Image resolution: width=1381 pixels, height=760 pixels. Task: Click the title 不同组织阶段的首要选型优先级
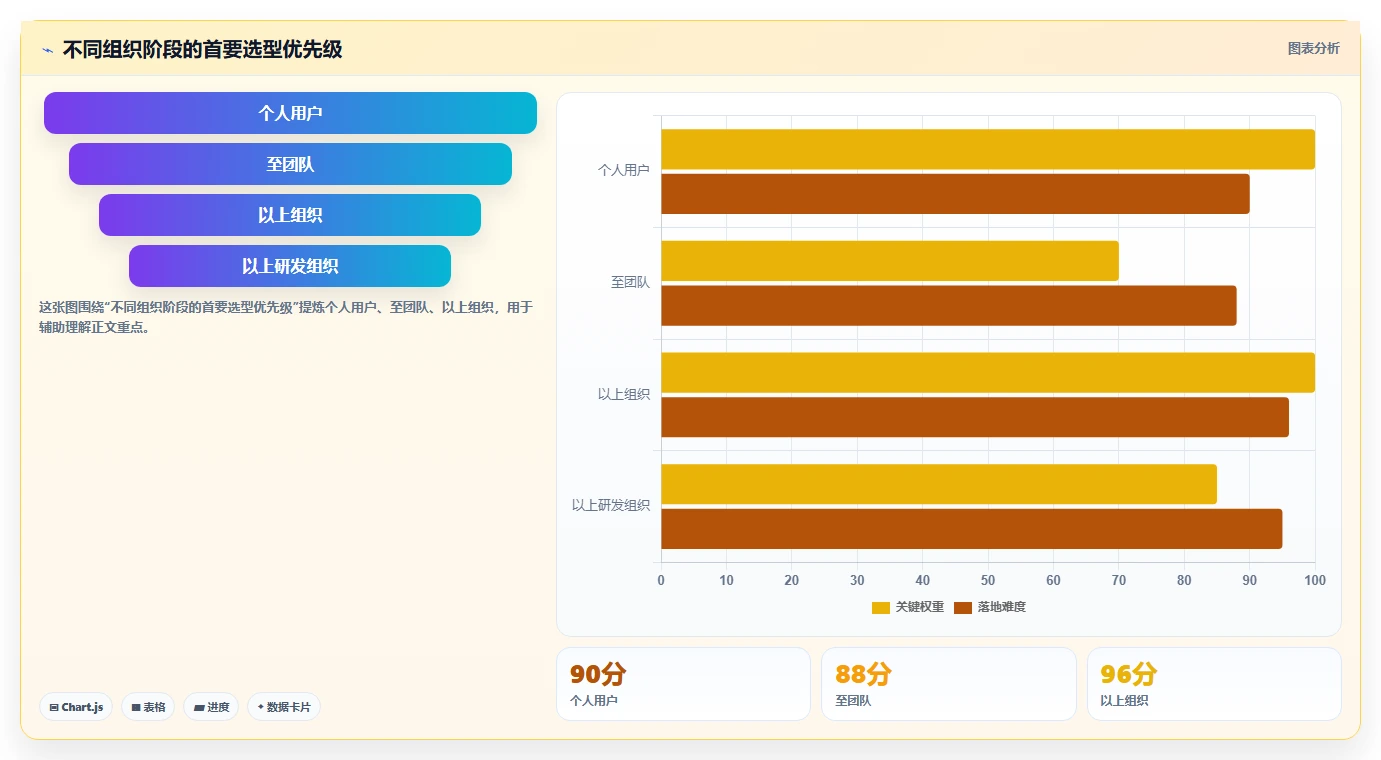pyautogui.click(x=203, y=49)
